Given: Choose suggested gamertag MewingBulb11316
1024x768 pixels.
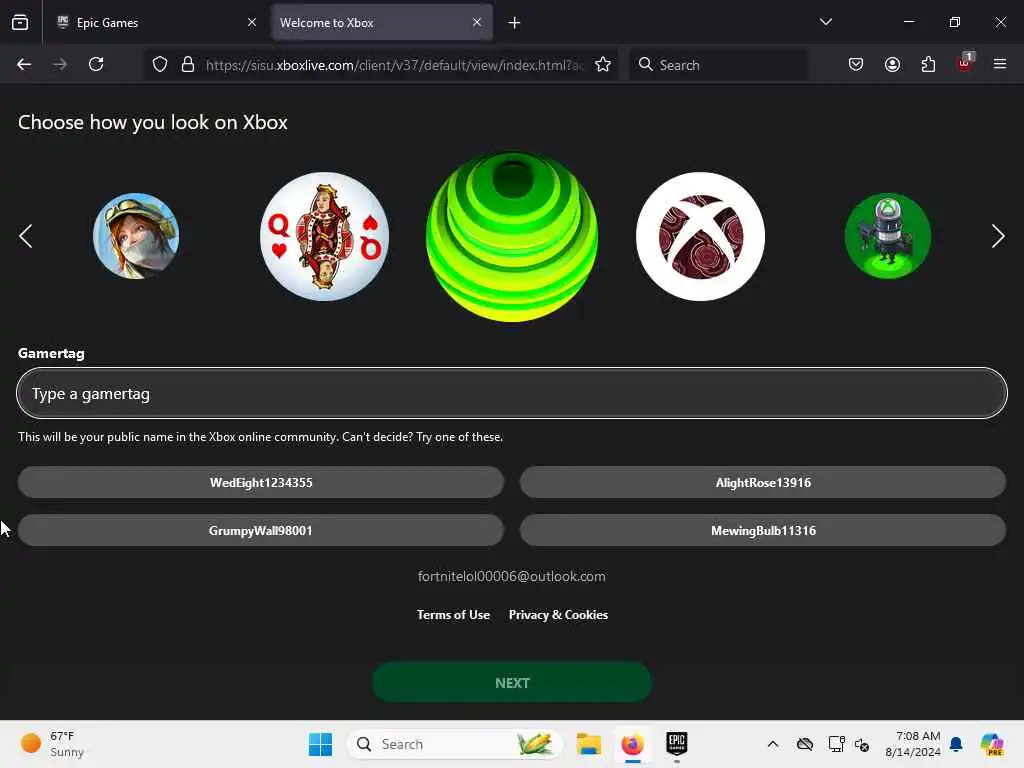Looking at the screenshot, I should point(763,530).
